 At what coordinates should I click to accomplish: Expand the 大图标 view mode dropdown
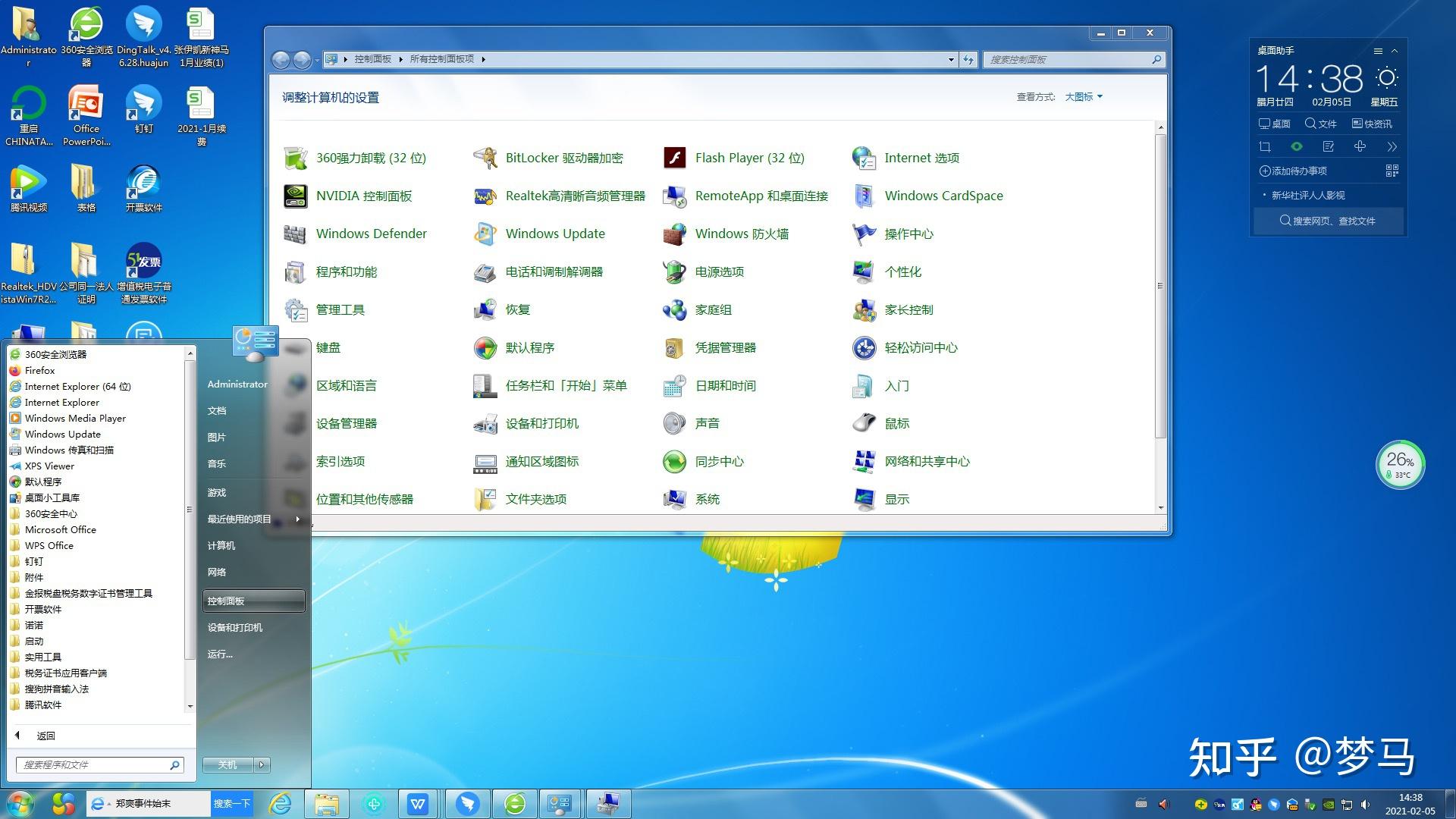(1084, 97)
